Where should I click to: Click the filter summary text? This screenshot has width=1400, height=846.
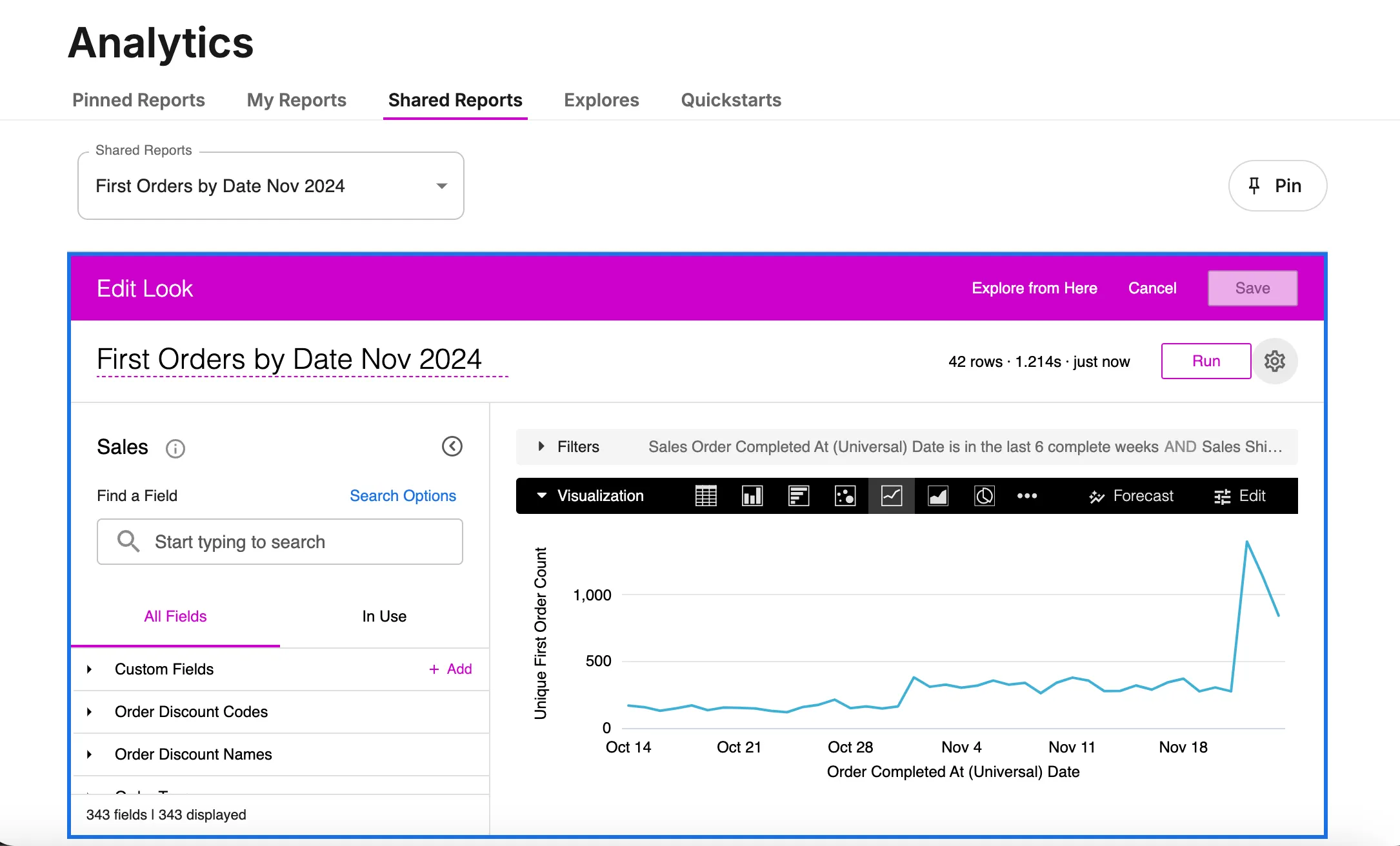click(965, 447)
